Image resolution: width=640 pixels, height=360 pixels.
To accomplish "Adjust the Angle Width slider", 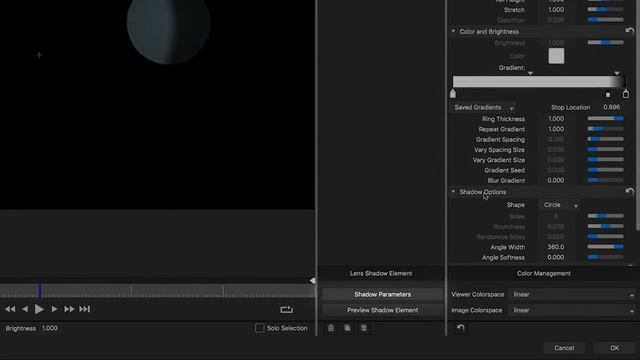I will (605, 247).
